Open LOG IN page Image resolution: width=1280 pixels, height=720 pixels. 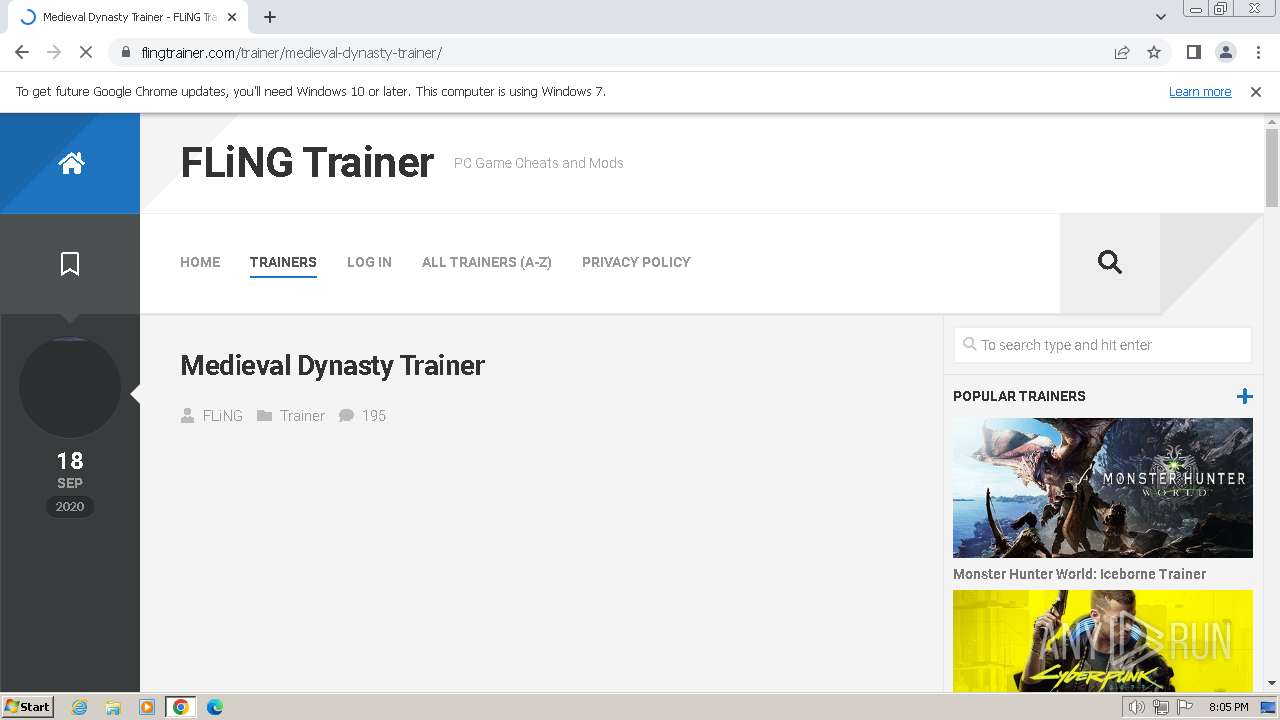tap(369, 262)
